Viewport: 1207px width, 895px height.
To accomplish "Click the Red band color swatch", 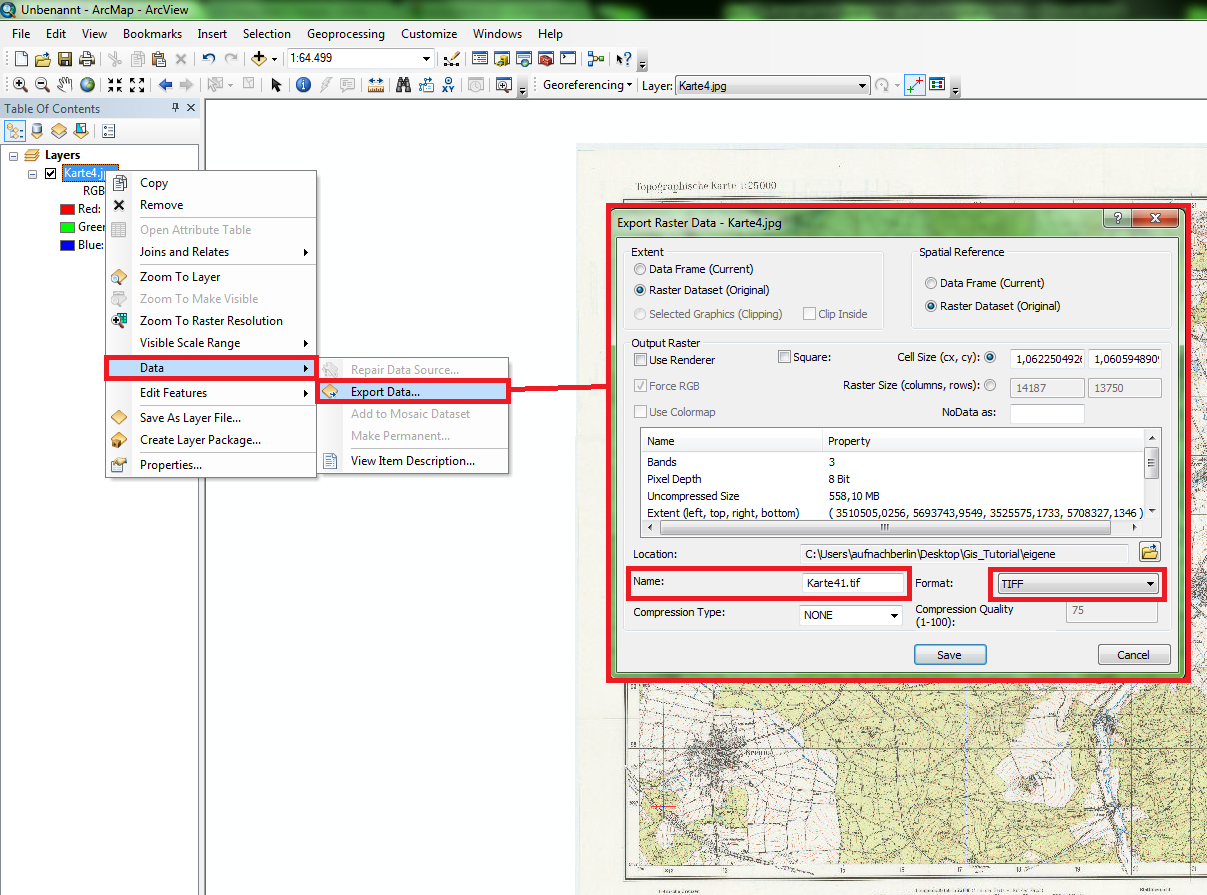I will 67,209.
